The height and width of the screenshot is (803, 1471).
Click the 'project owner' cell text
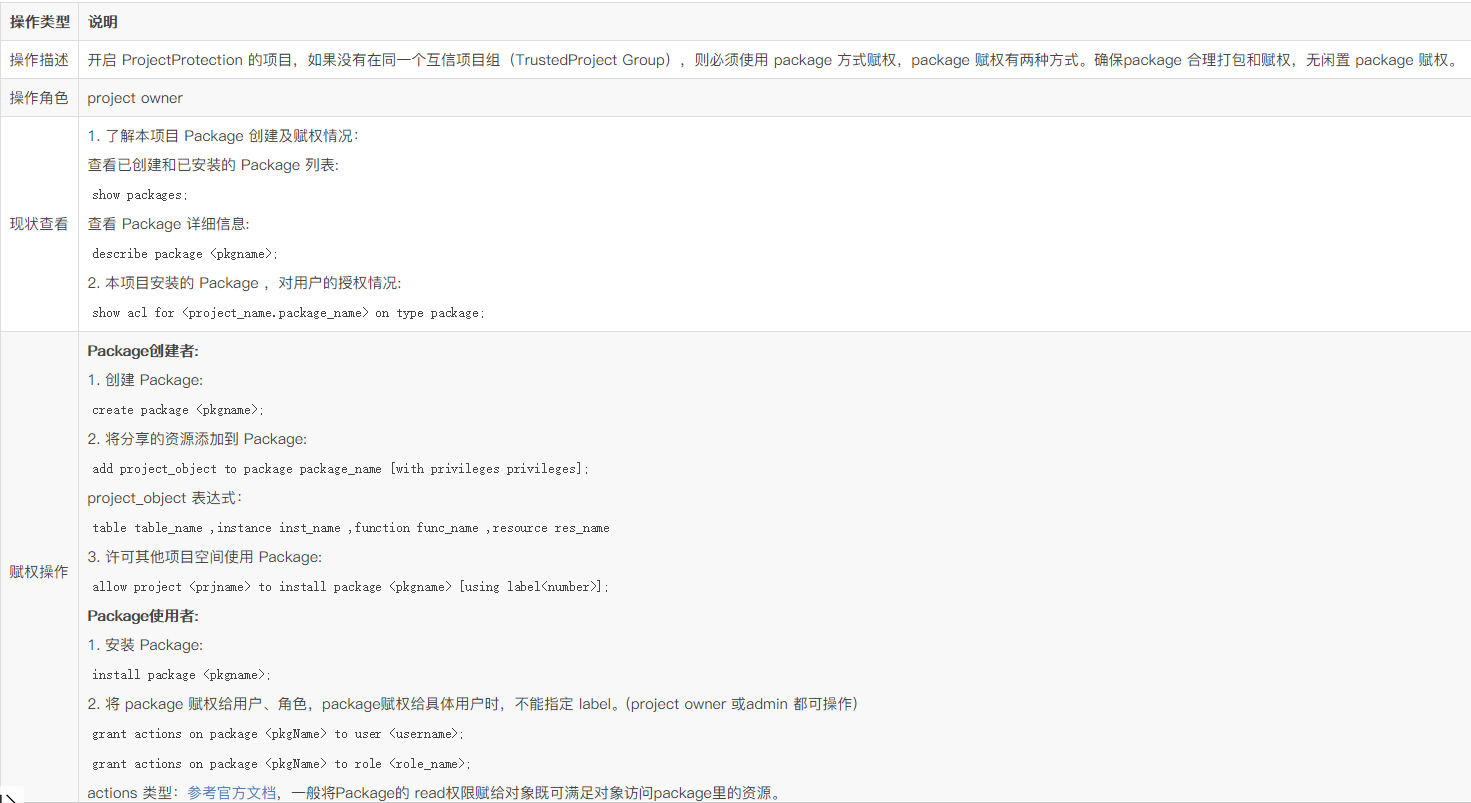coord(135,98)
